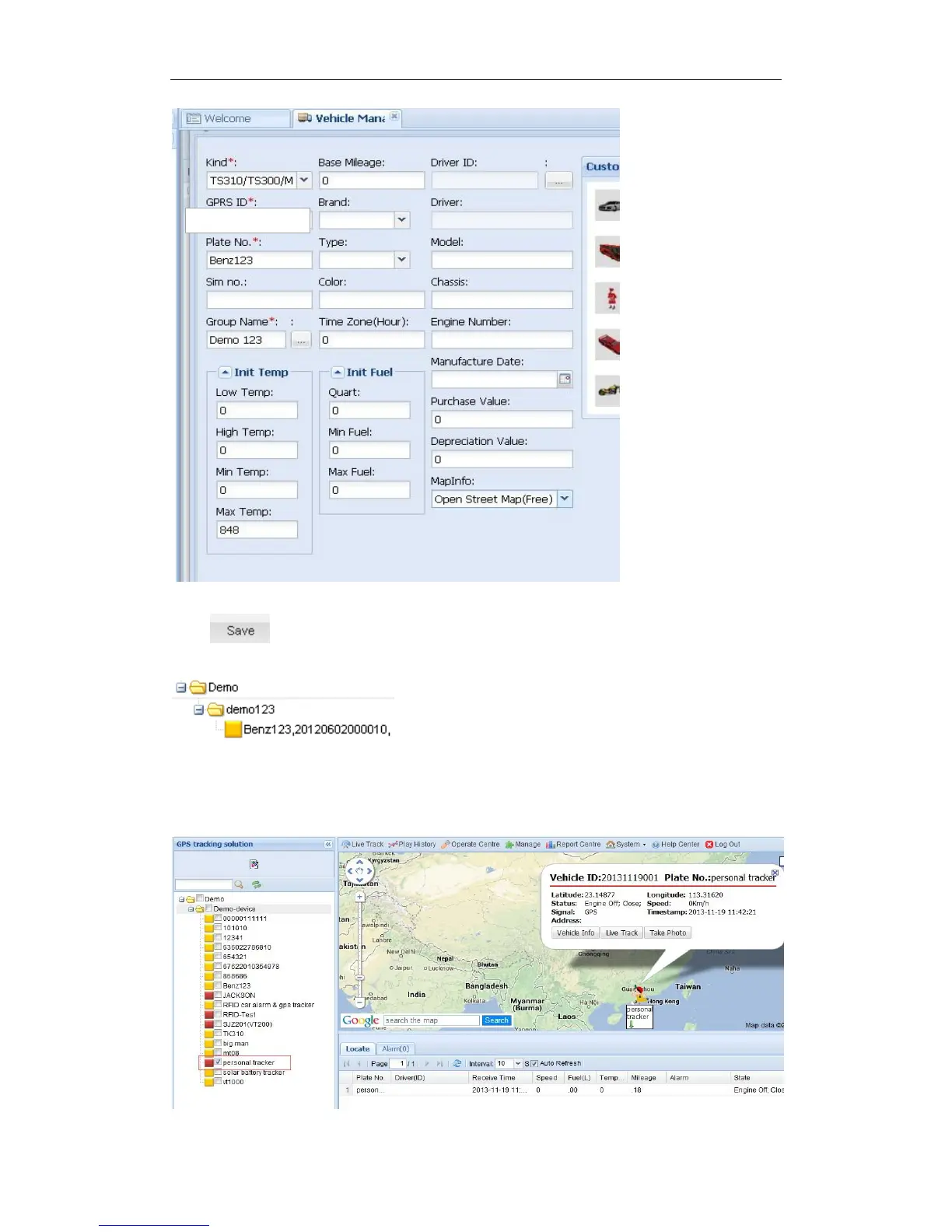
Task: Collapse the Demo-device tree node
Action: [191, 908]
